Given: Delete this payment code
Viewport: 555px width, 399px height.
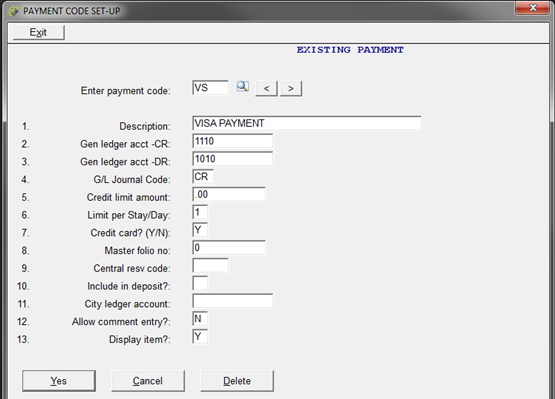Looking at the screenshot, I should 237,381.
